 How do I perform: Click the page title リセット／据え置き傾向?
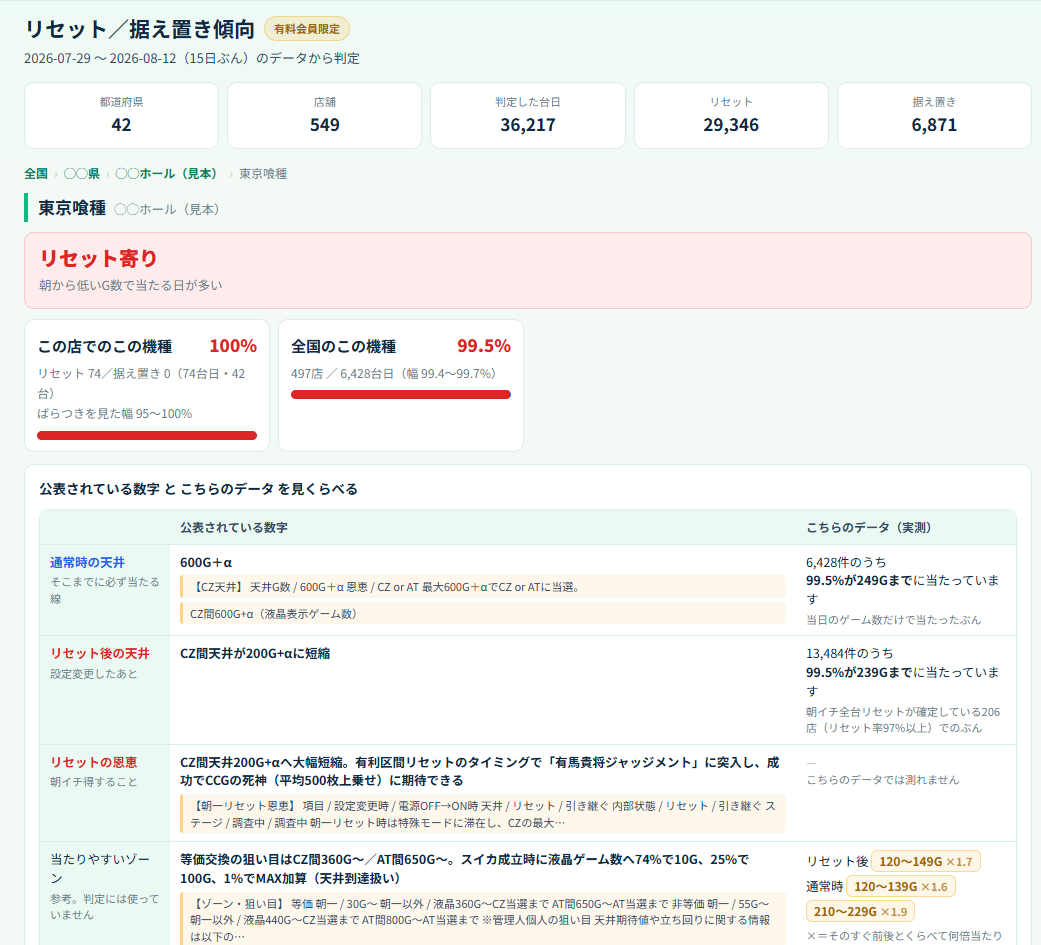pos(139,29)
